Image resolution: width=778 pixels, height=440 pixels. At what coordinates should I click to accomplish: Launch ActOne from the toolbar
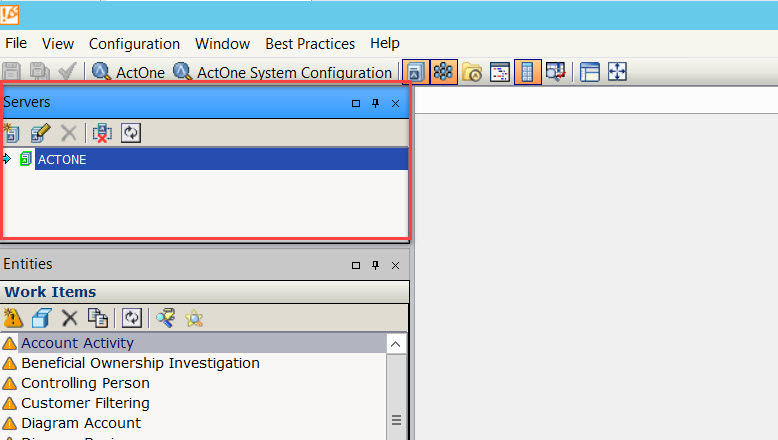129,72
